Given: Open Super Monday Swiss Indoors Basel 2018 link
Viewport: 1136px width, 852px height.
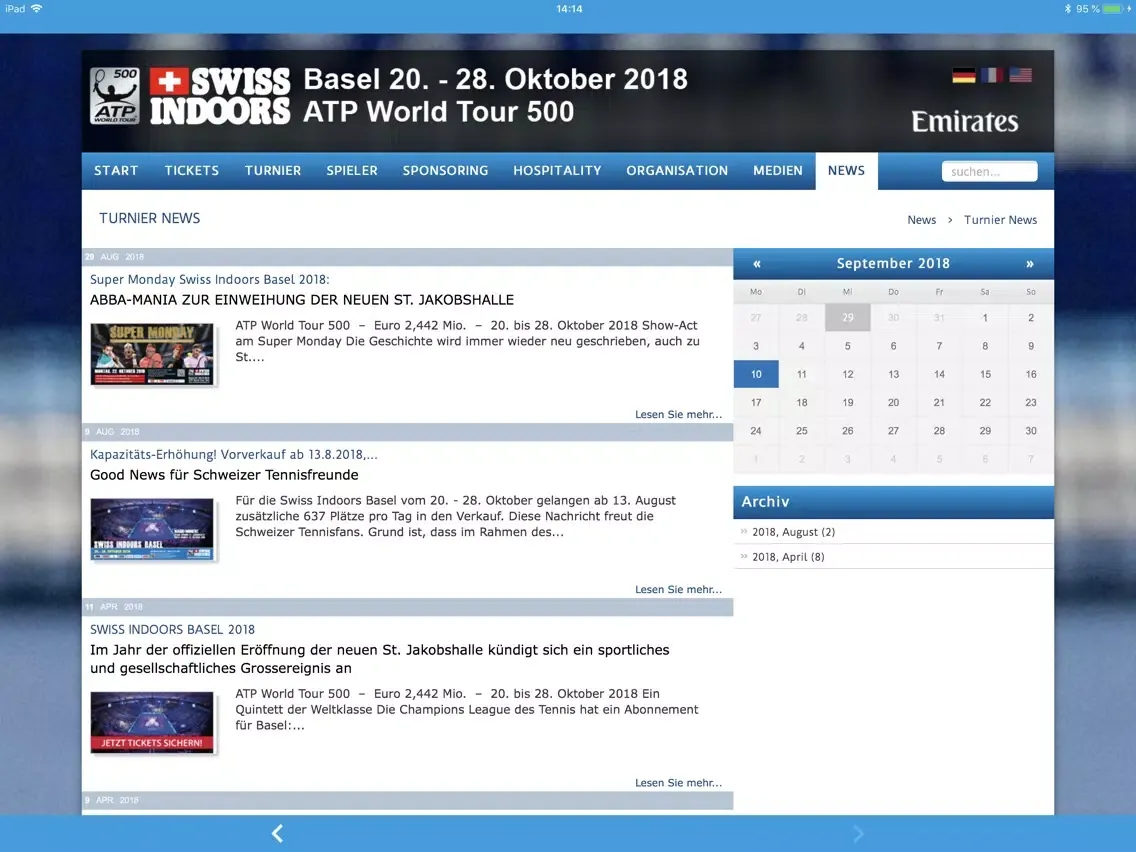Looking at the screenshot, I should point(209,279).
